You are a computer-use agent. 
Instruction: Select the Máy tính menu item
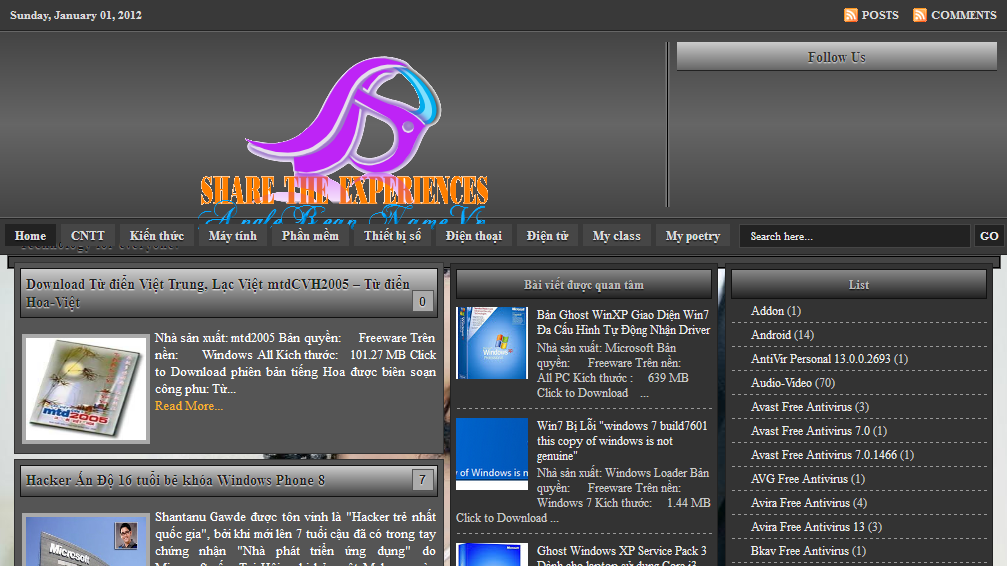click(x=232, y=236)
